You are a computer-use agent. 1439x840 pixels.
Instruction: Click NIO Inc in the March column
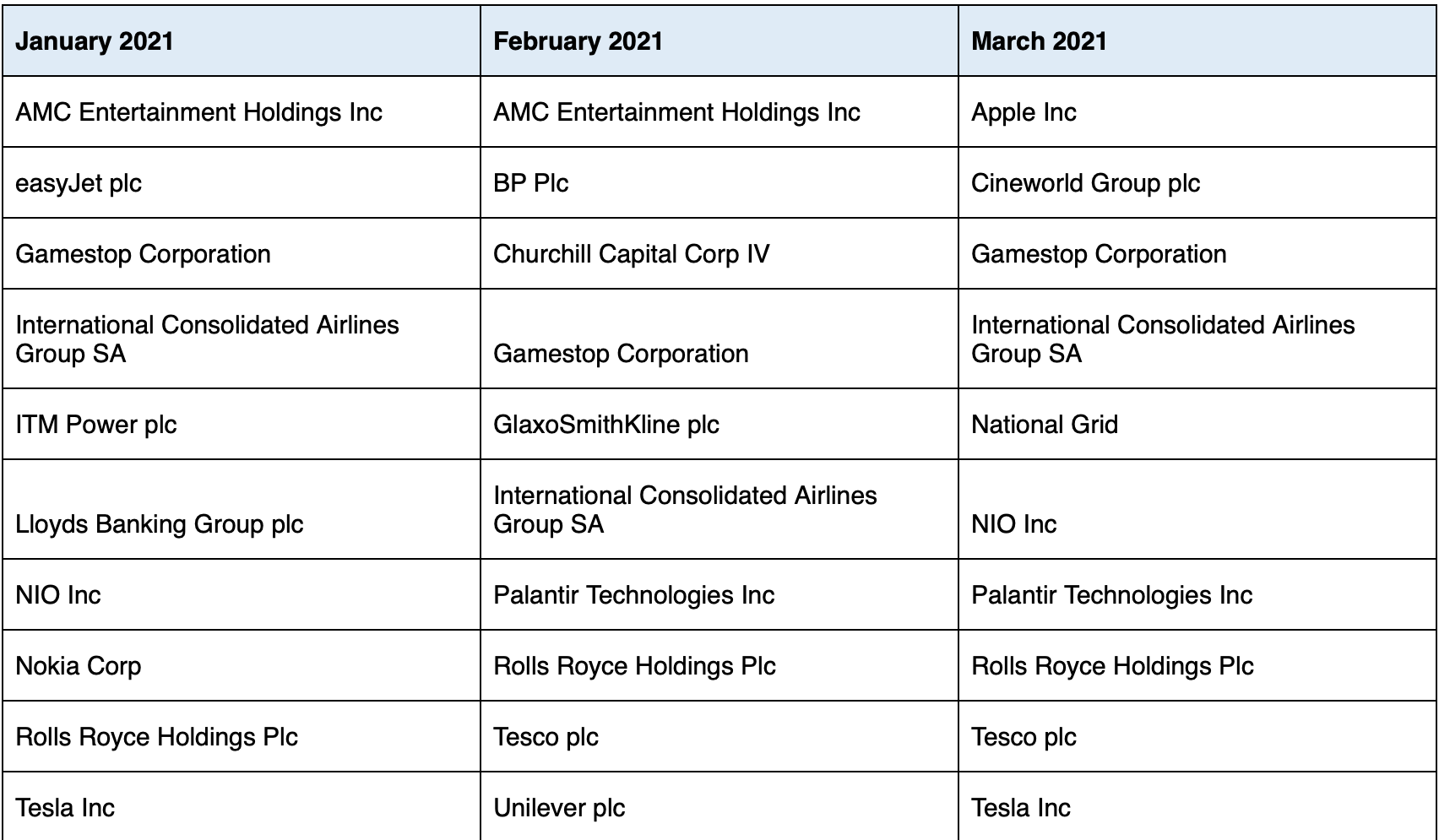tap(1197, 510)
